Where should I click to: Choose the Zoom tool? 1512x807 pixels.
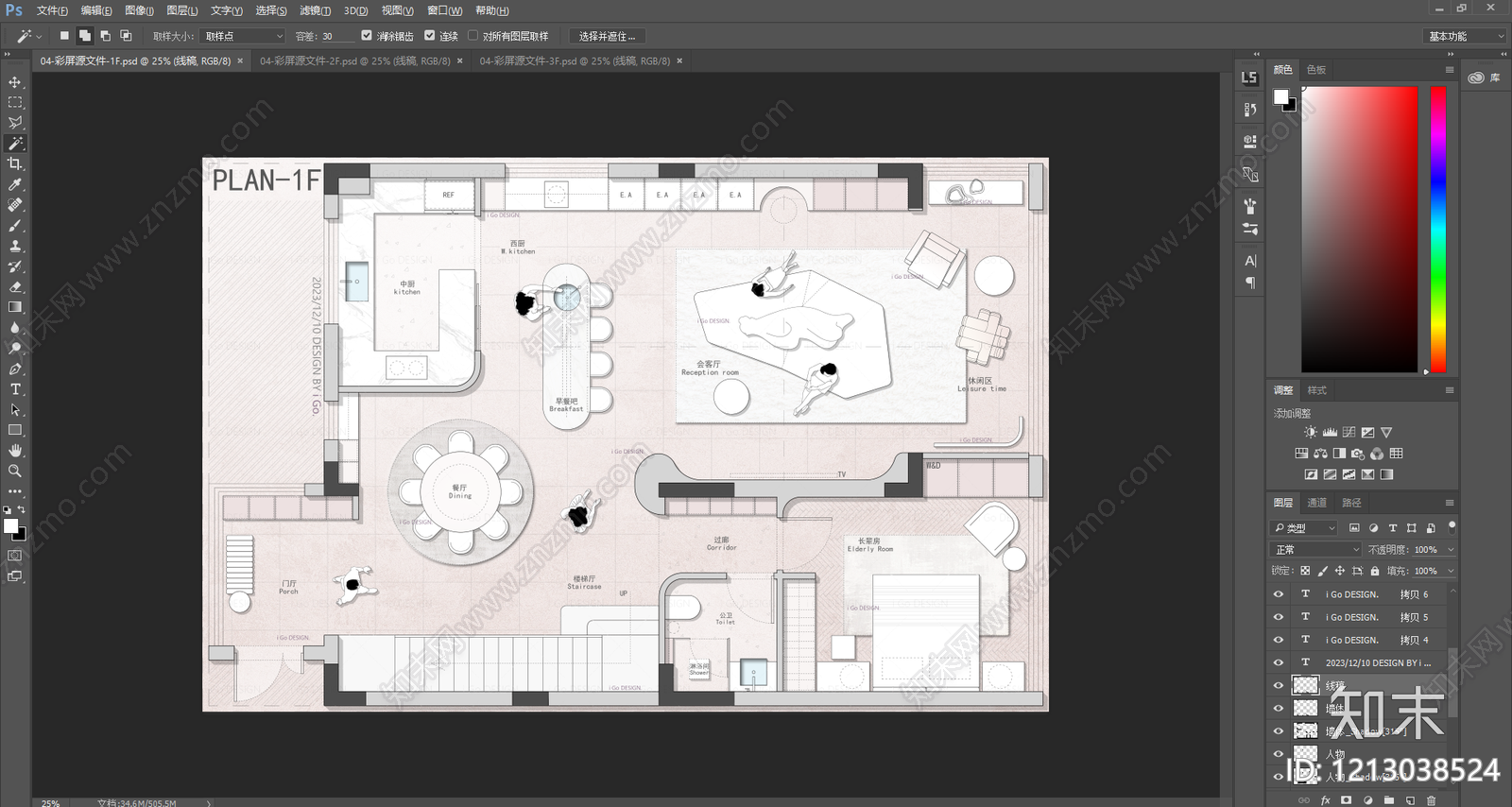(x=15, y=471)
